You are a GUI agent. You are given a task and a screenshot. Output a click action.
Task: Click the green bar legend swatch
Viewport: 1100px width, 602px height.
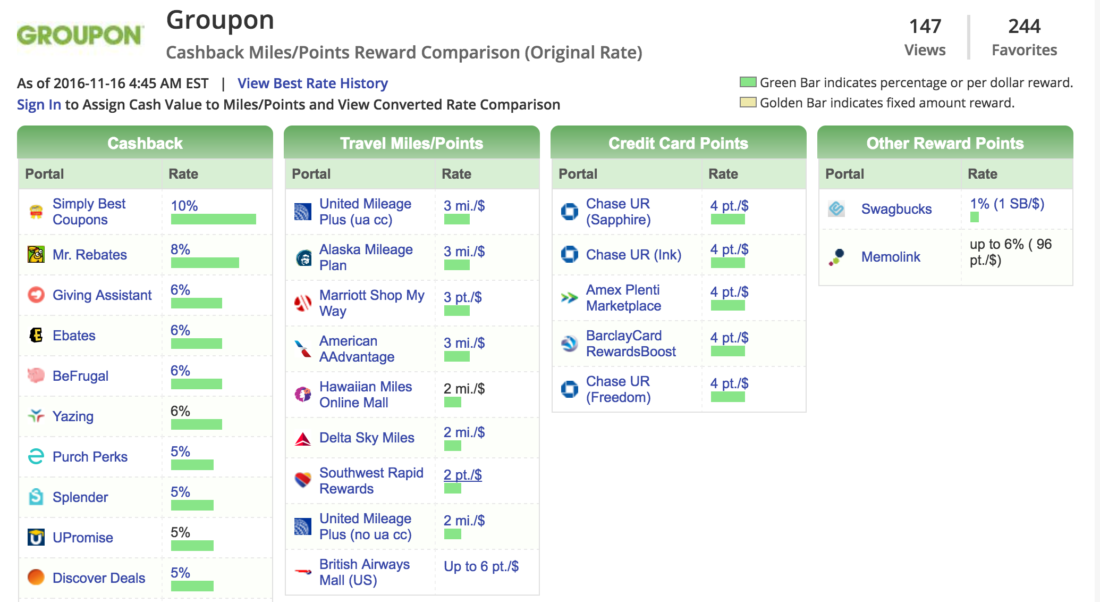point(747,85)
